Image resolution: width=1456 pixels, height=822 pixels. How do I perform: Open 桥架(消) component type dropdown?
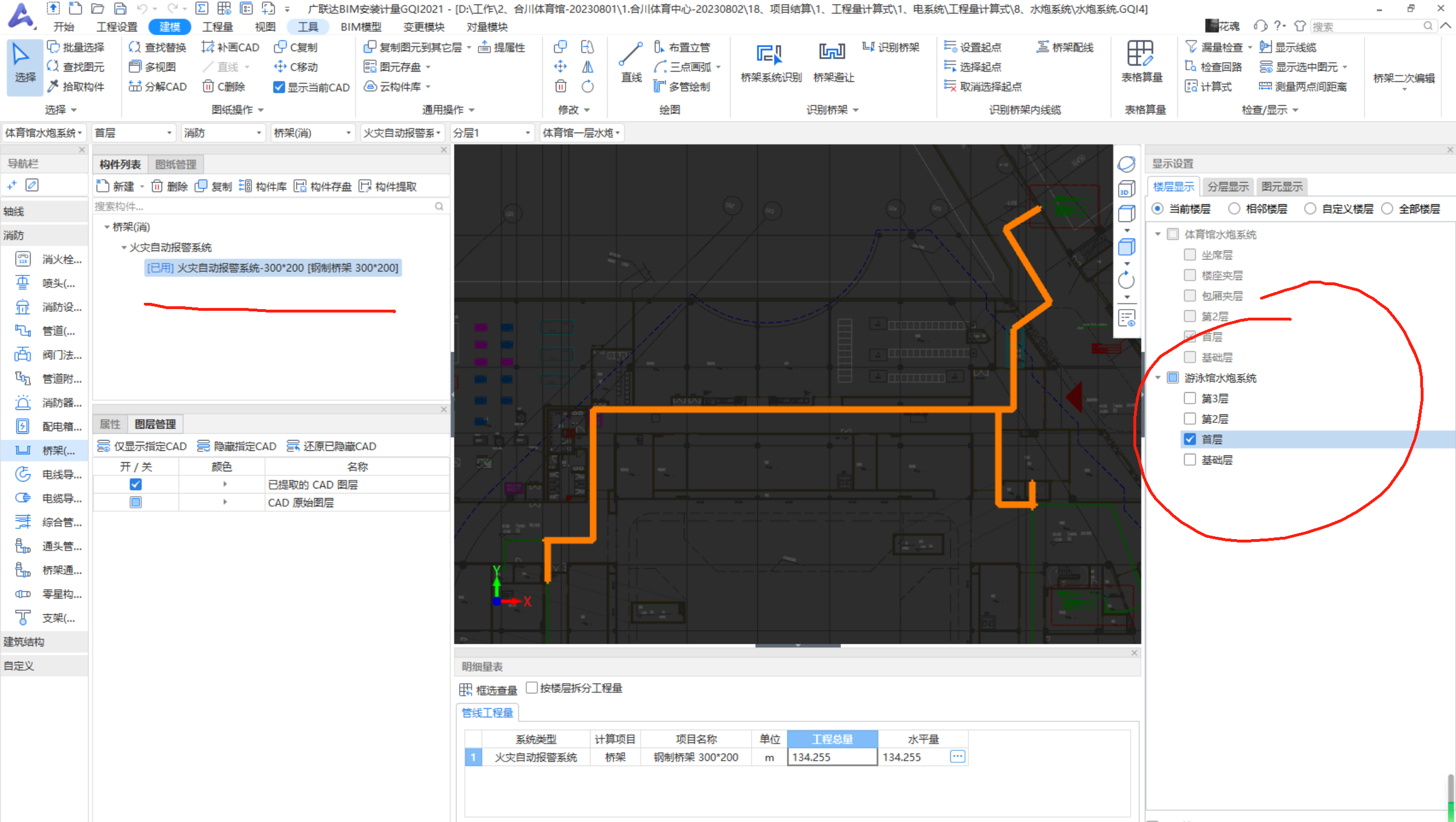click(x=312, y=133)
